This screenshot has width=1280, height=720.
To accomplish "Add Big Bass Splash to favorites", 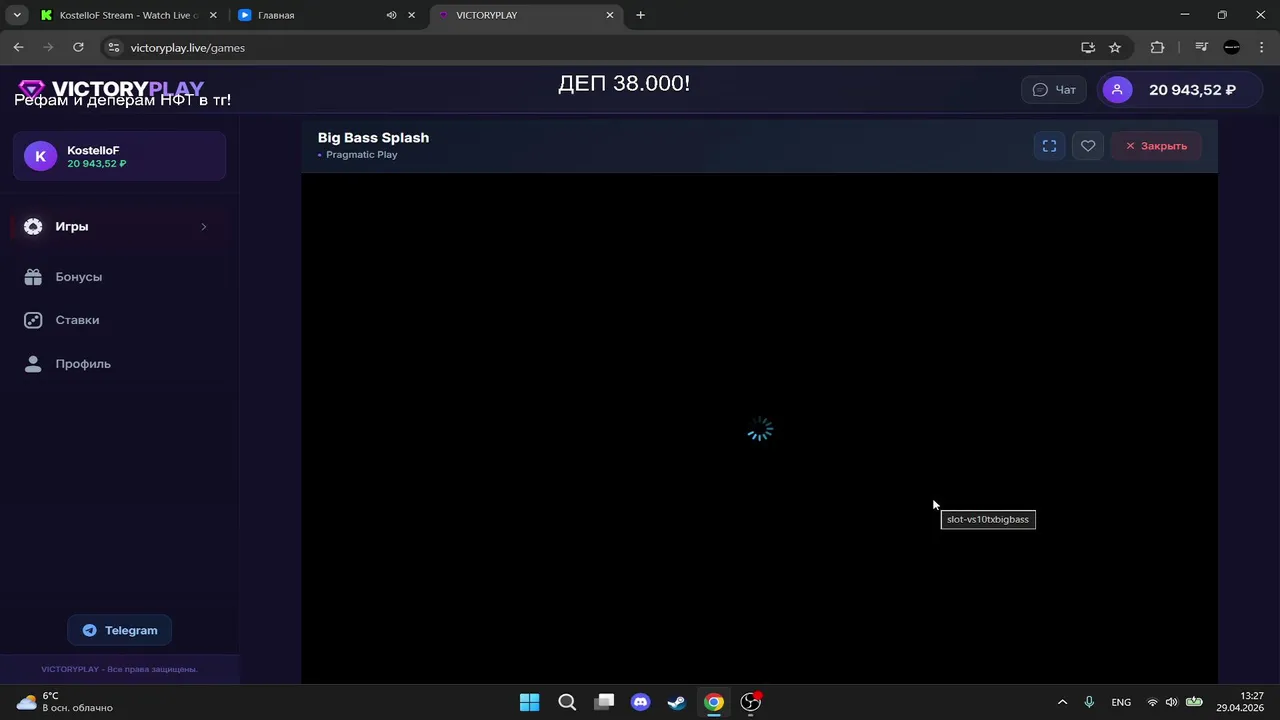I will tap(1088, 146).
